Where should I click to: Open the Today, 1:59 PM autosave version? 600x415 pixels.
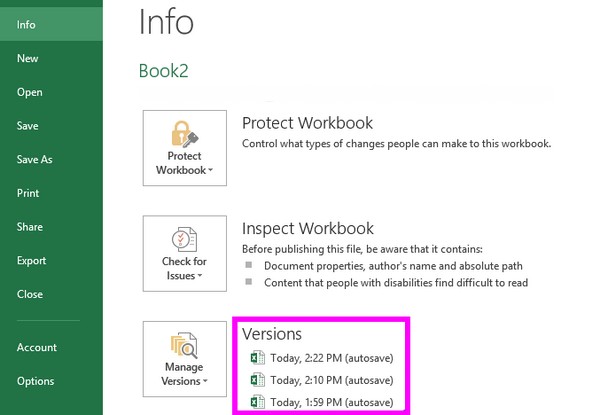(x=332, y=402)
